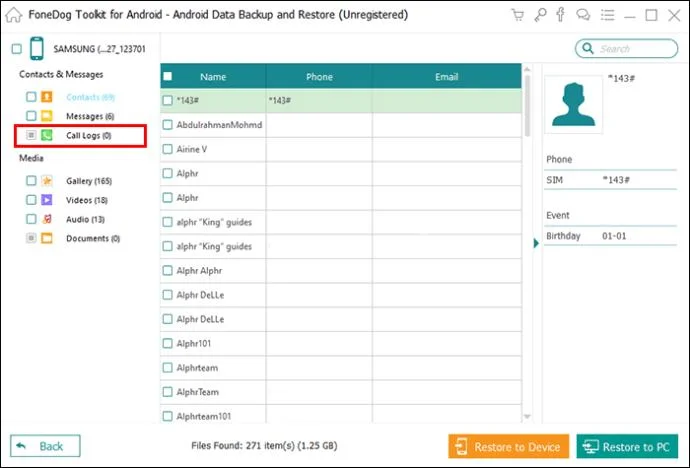Sort by Phone column header
This screenshot has width=690, height=468.
click(319, 77)
